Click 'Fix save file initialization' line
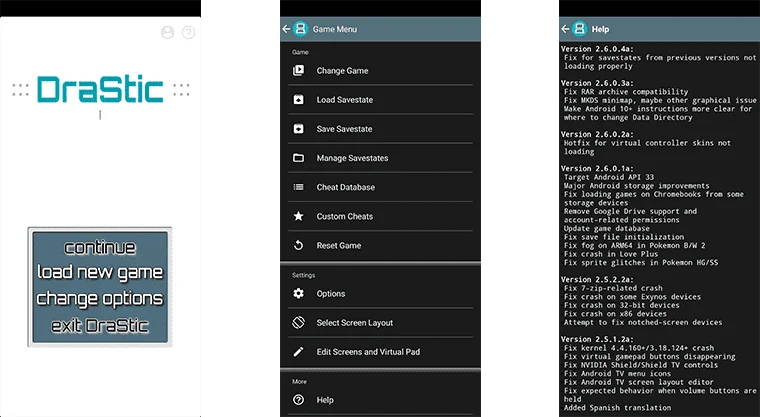This screenshot has height=417, width=760. [624, 237]
